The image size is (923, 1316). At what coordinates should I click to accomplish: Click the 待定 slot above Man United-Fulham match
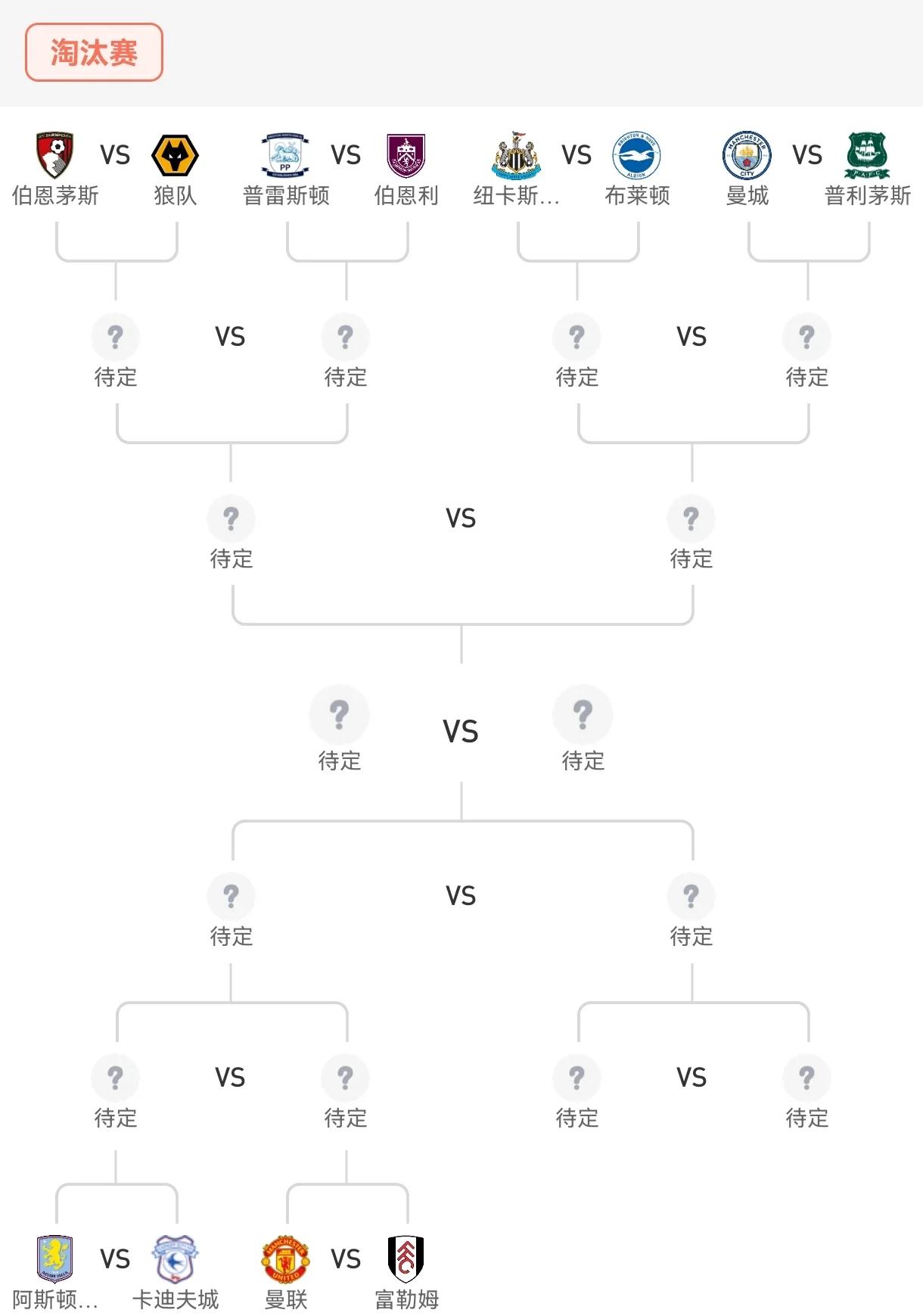pyautogui.click(x=346, y=1077)
